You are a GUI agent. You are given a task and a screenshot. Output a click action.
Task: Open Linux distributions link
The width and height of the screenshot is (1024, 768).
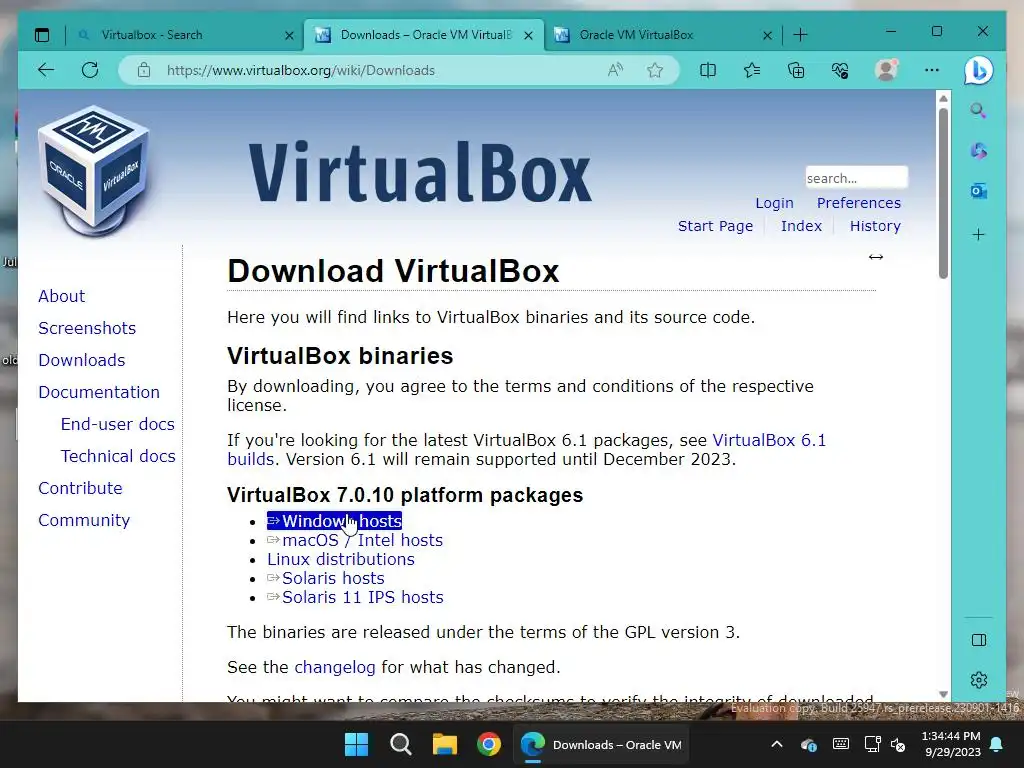[340, 559]
